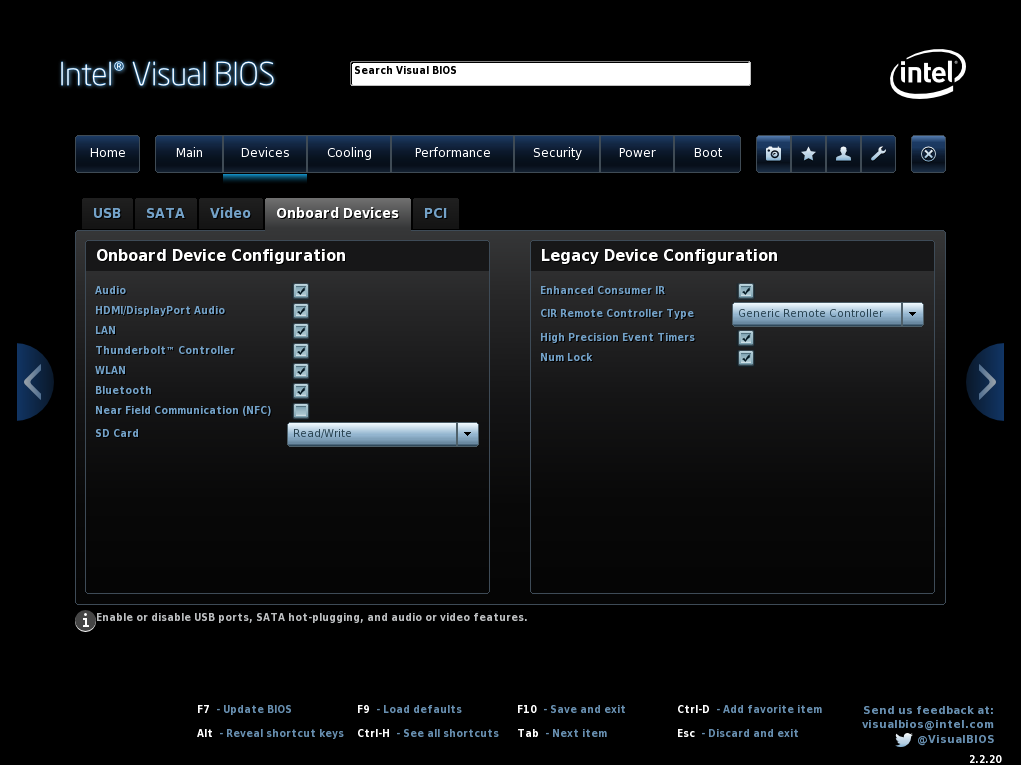Screen dimensions: 1021x765
Task: Switch to the Power menu
Action: tap(637, 154)
